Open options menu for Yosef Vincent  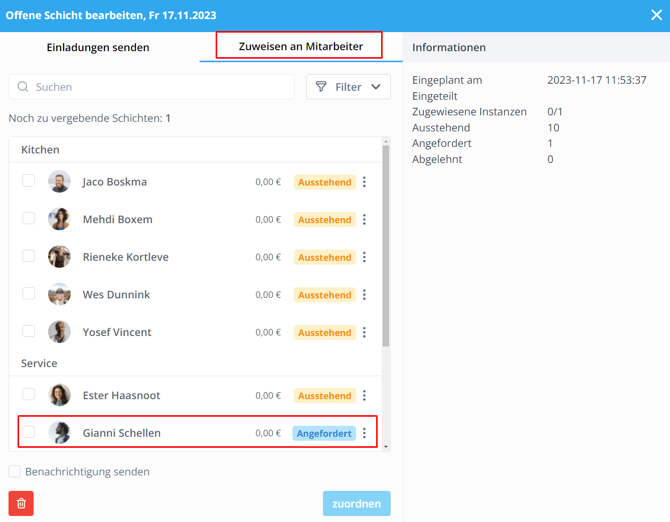(365, 332)
